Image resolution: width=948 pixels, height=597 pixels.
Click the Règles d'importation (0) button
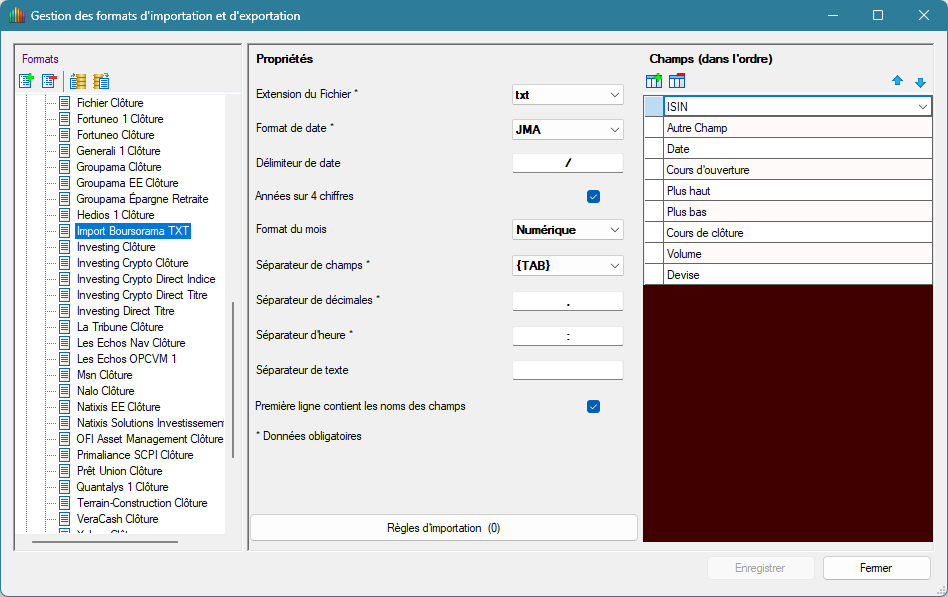click(x=443, y=528)
